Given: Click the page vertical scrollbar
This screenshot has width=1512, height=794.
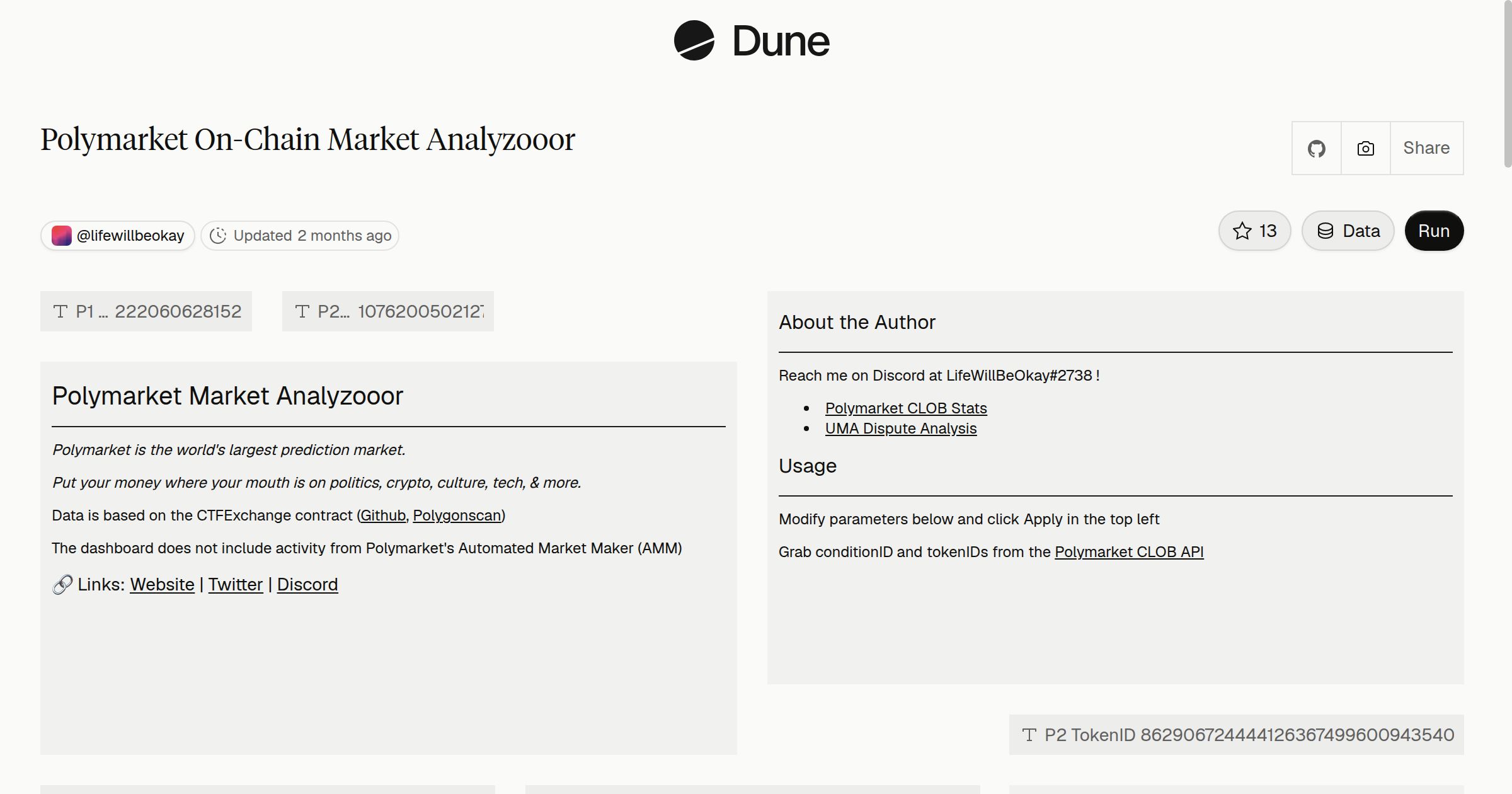Looking at the screenshot, I should coord(1507,85).
